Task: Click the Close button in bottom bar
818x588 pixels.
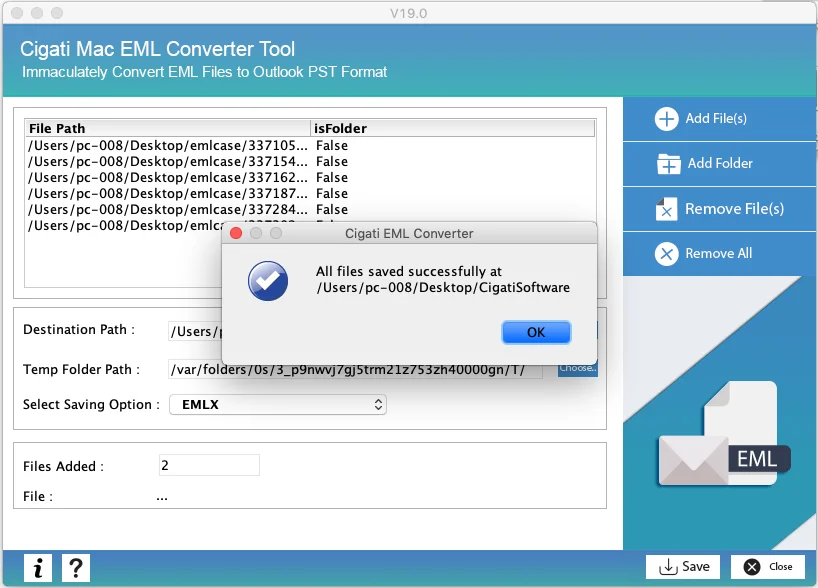Action: [767, 567]
